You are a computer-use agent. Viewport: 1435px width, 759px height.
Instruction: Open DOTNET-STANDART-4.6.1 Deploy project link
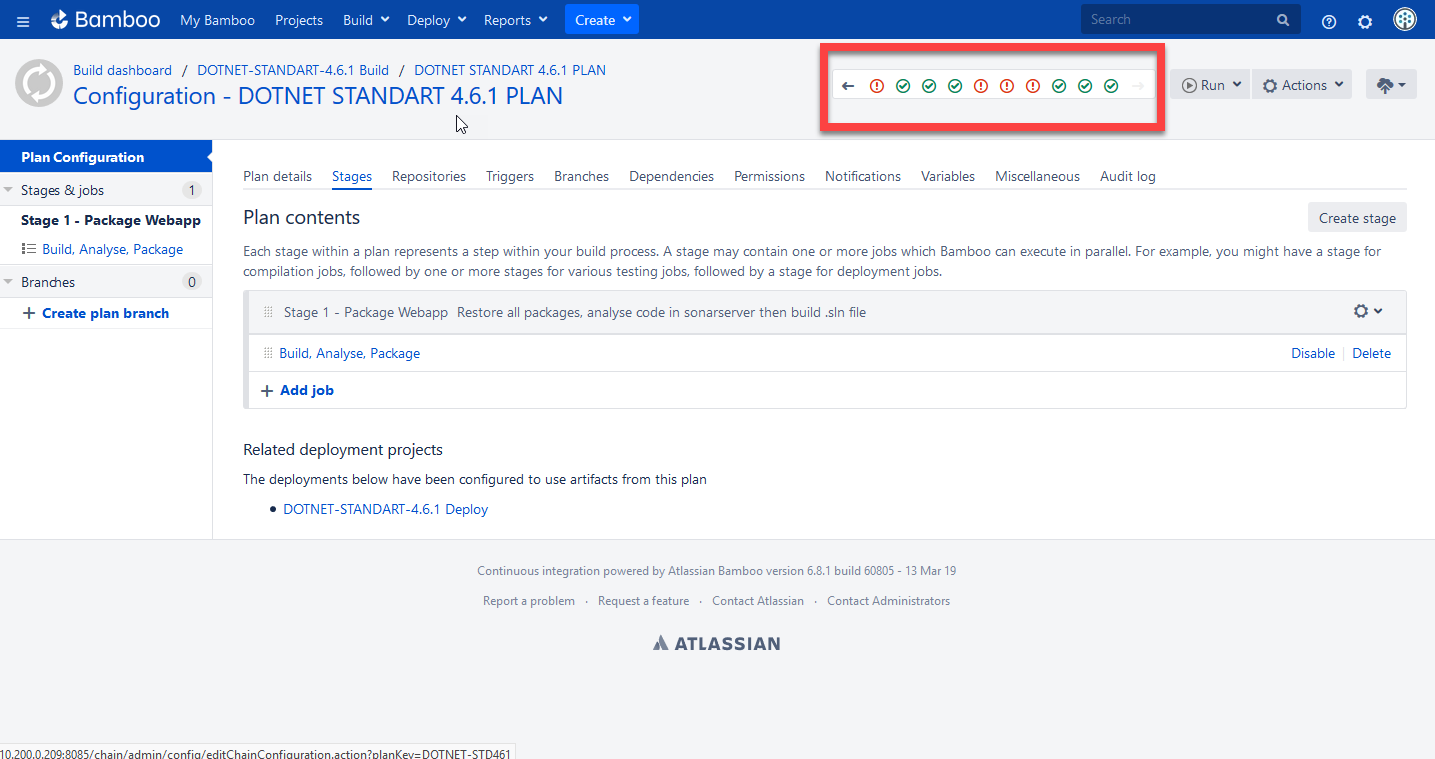tap(385, 509)
